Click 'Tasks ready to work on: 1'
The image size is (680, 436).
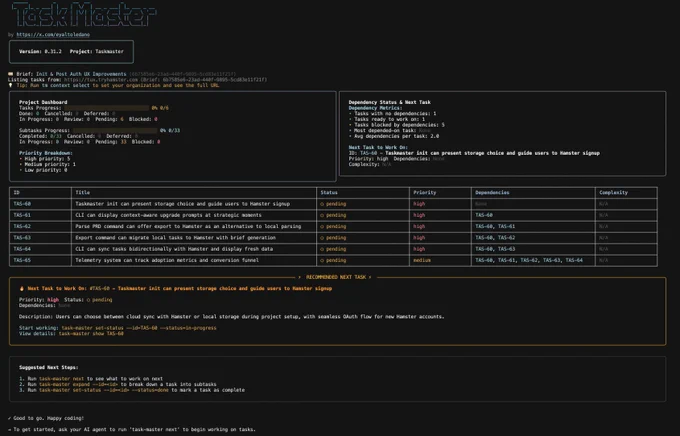pyautogui.click(x=387, y=119)
